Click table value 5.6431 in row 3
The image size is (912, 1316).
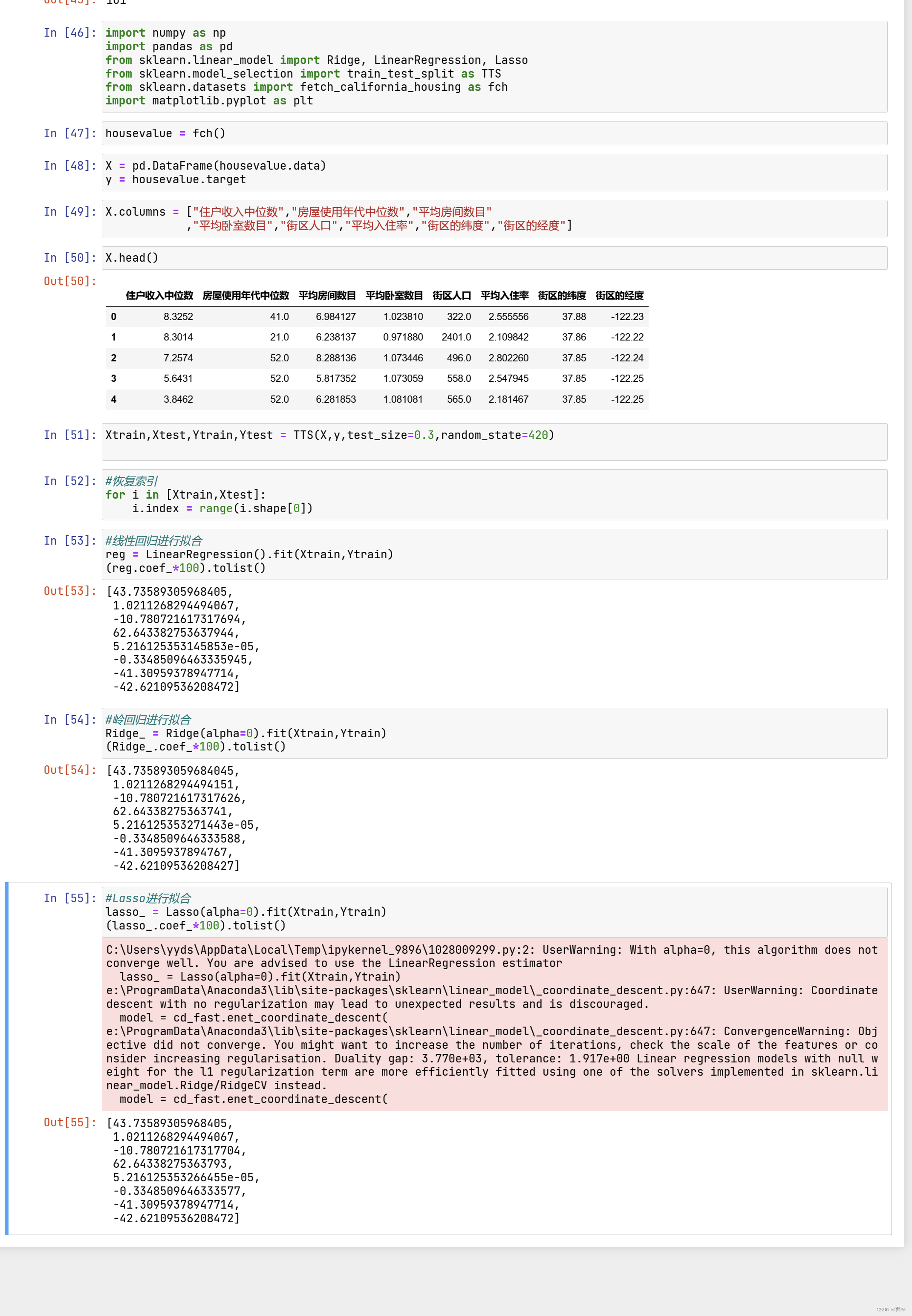(x=178, y=378)
